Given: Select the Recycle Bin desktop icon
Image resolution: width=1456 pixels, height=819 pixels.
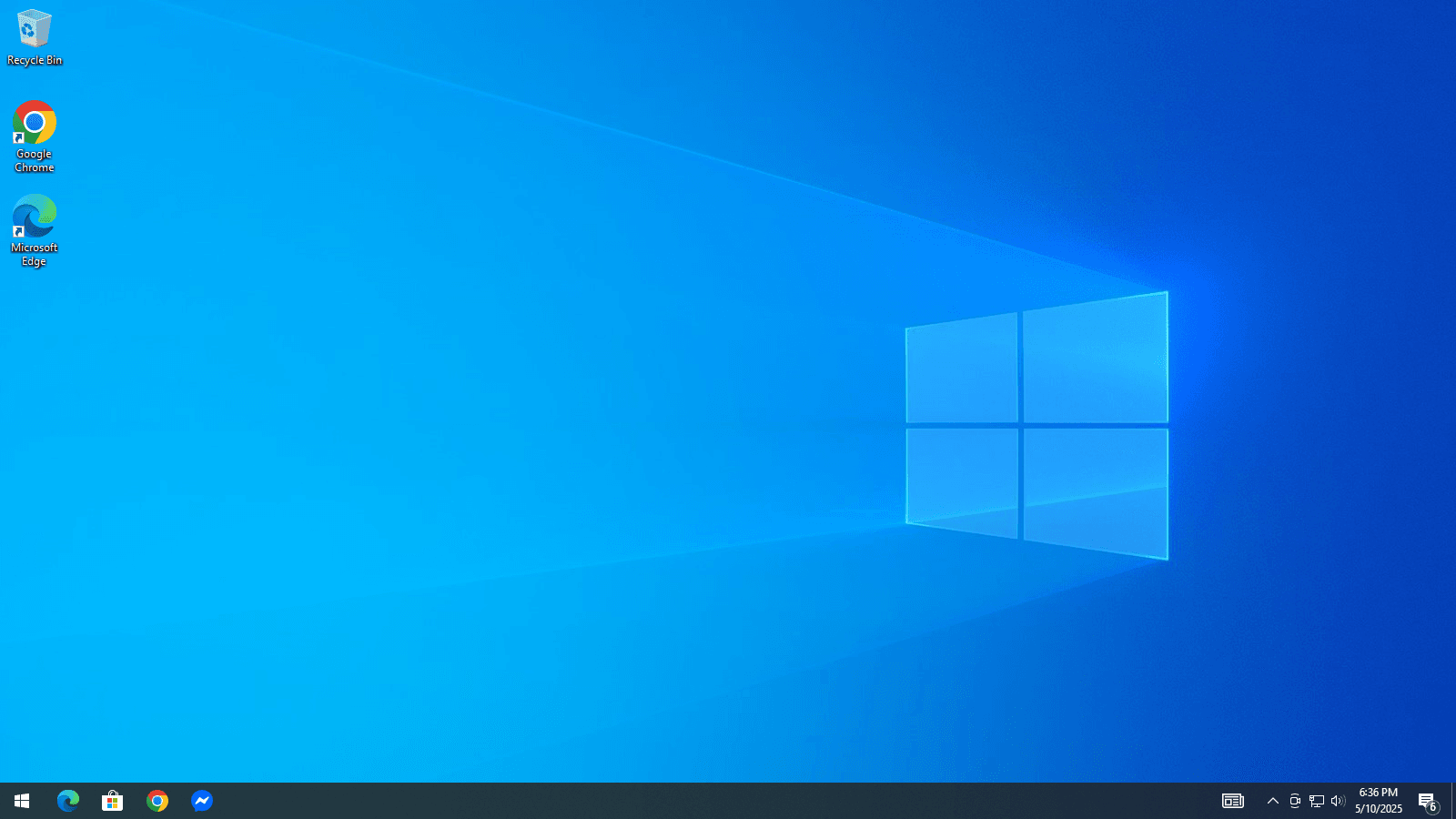Looking at the screenshot, I should [34, 29].
